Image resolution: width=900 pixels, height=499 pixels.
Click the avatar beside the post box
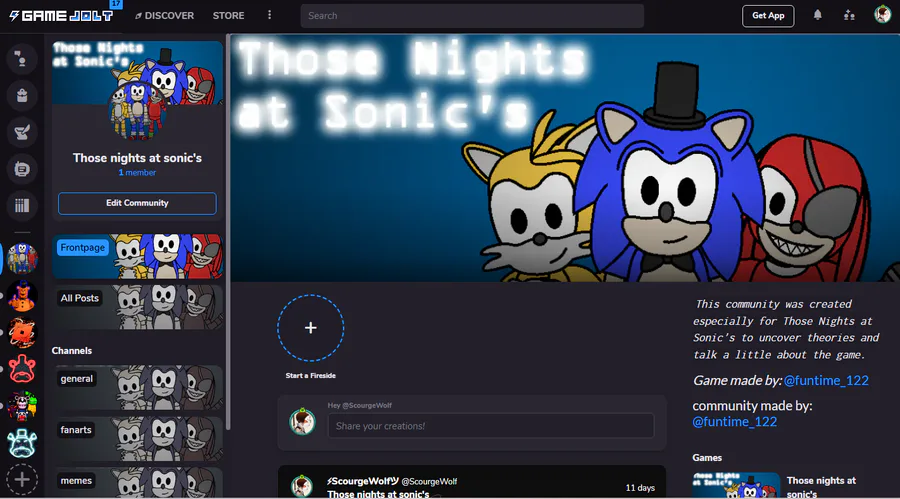click(x=302, y=421)
